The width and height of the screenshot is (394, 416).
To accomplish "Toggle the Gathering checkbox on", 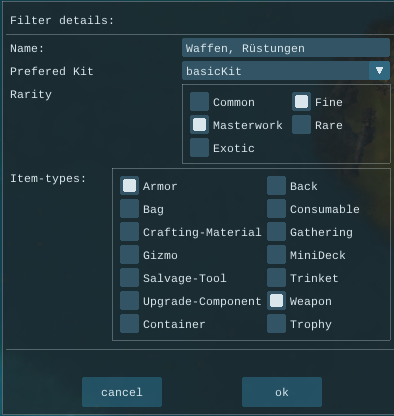I will point(276,232).
